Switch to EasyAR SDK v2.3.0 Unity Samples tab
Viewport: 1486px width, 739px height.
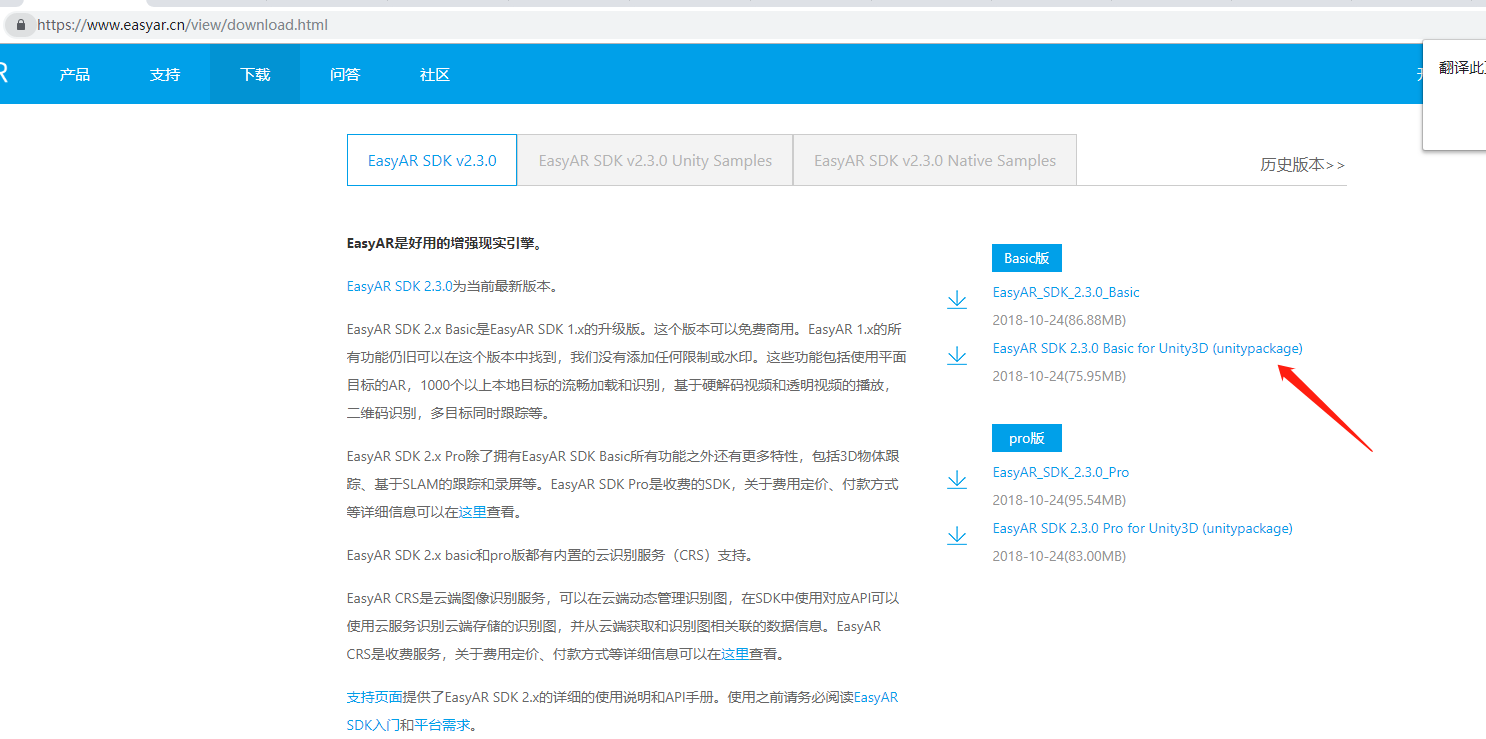click(x=655, y=160)
